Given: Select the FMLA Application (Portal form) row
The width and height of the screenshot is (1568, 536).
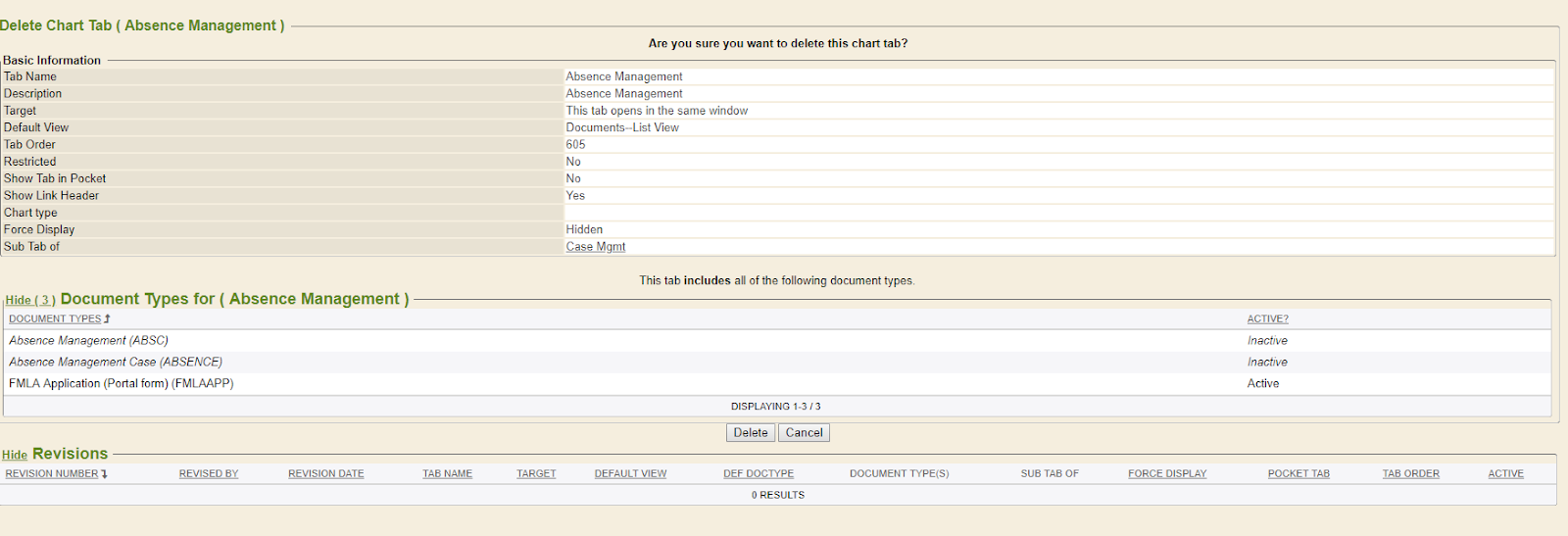Looking at the screenshot, I should point(122,384).
